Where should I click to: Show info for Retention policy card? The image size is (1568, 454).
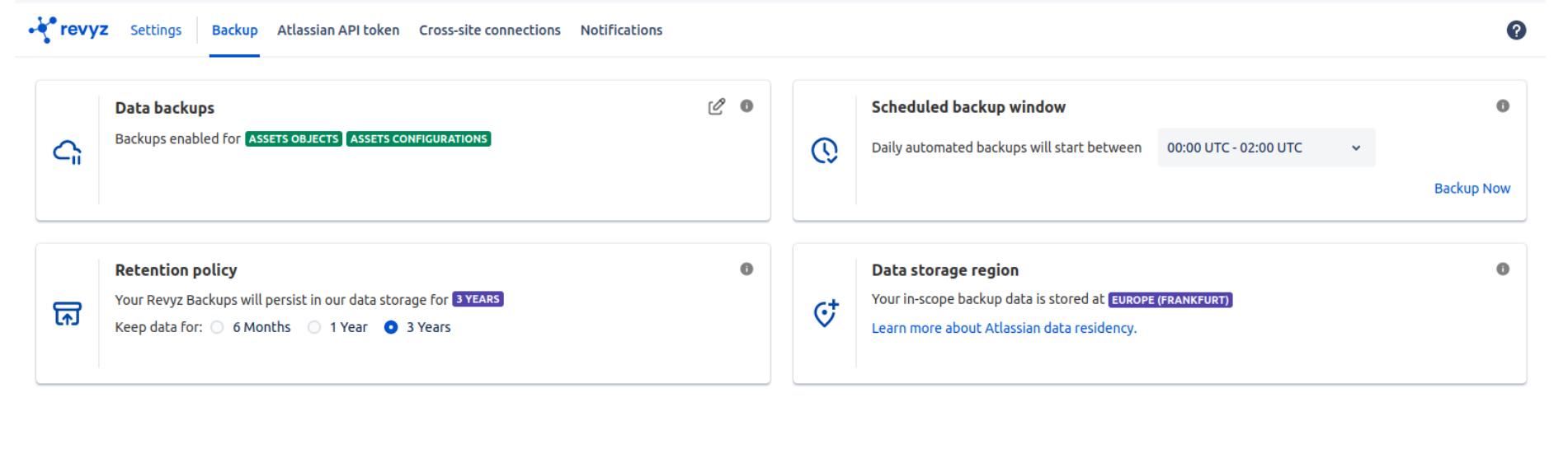pyautogui.click(x=746, y=269)
